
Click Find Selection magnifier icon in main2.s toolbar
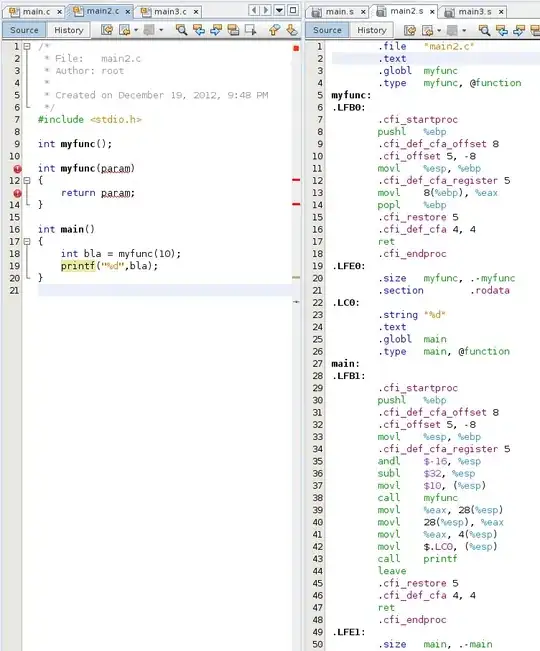coord(484,30)
